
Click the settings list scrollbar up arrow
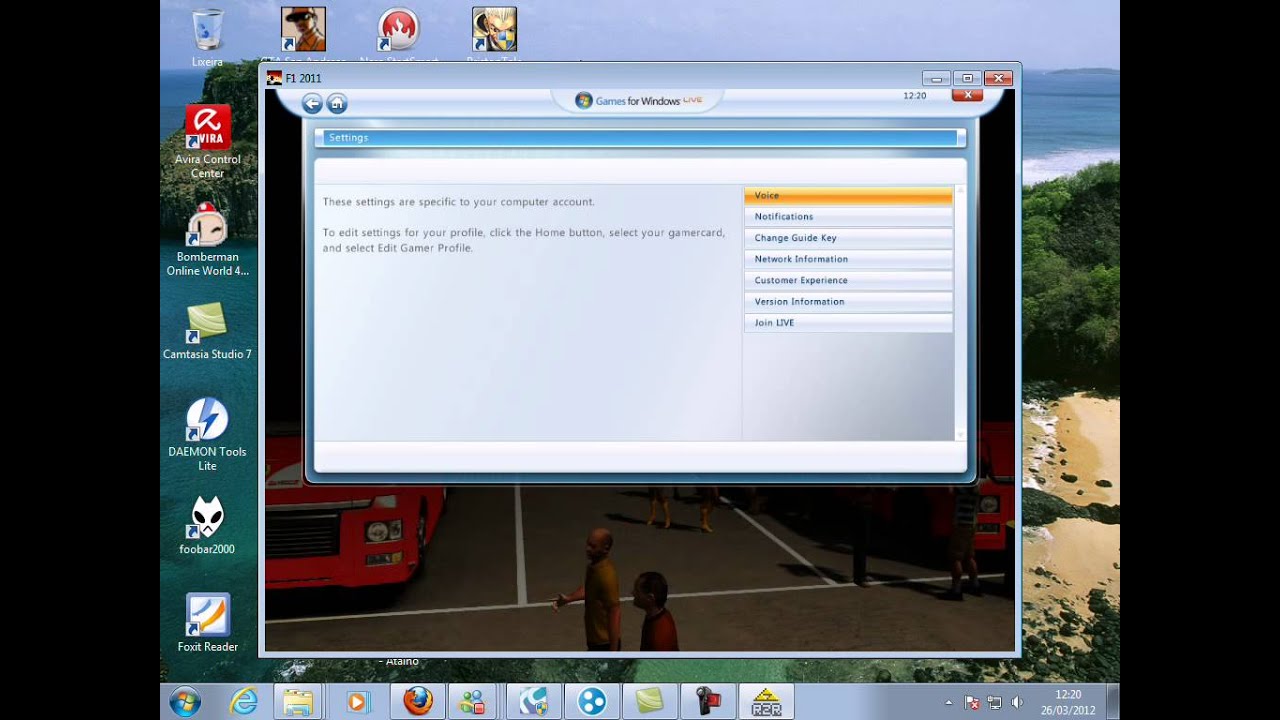[x=960, y=190]
